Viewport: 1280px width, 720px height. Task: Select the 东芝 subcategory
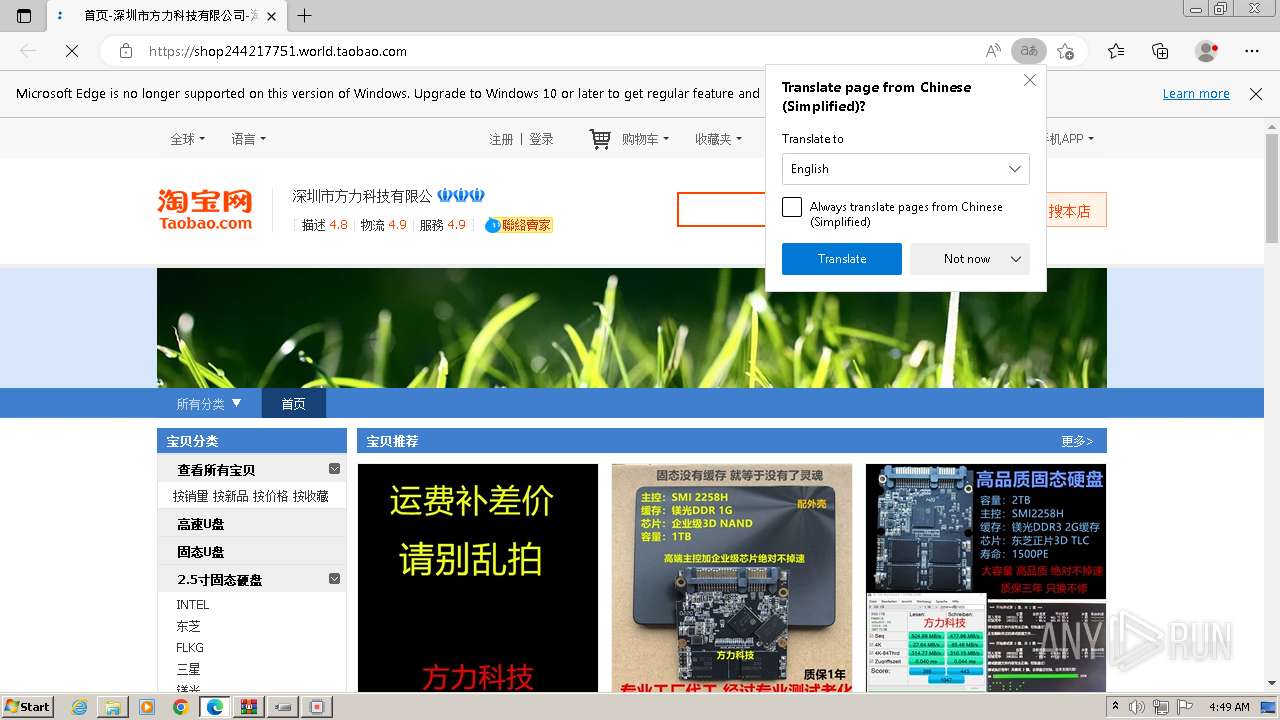[189, 626]
